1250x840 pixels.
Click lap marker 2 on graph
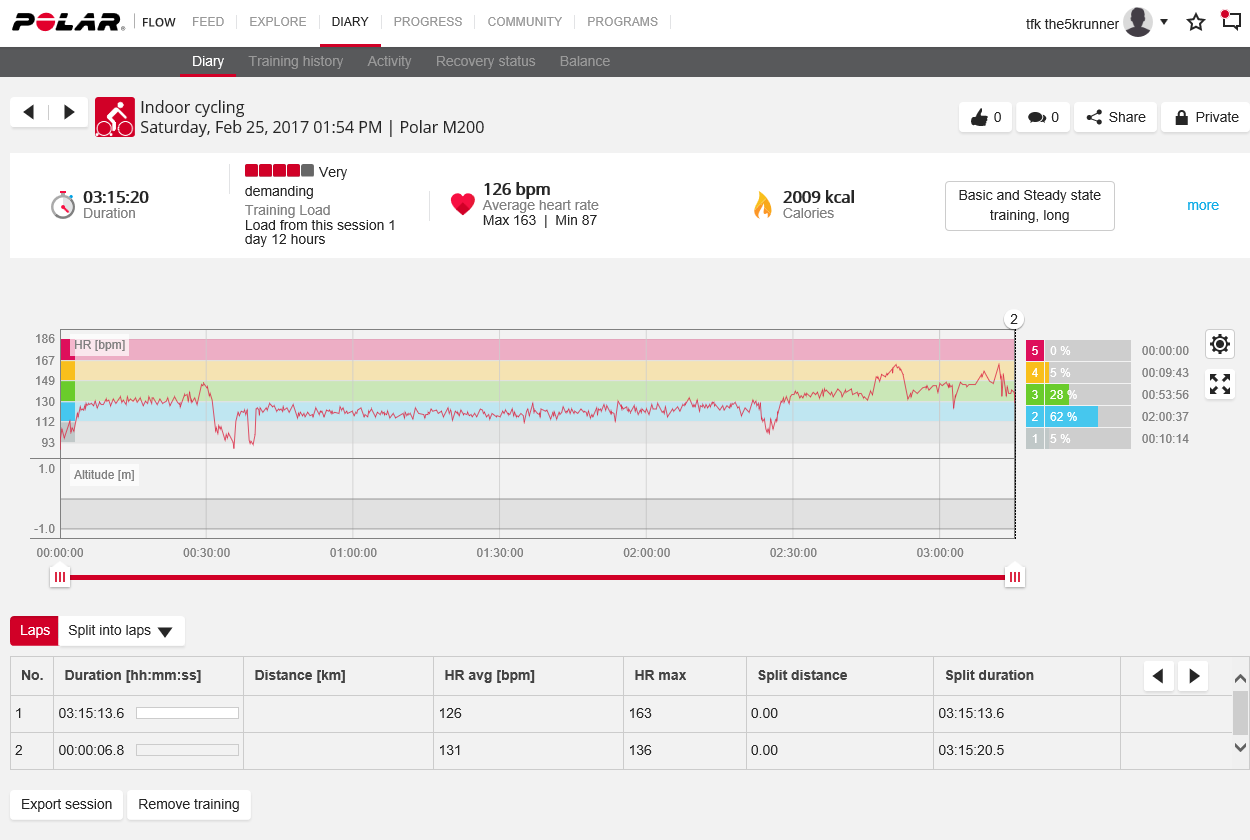click(1014, 319)
